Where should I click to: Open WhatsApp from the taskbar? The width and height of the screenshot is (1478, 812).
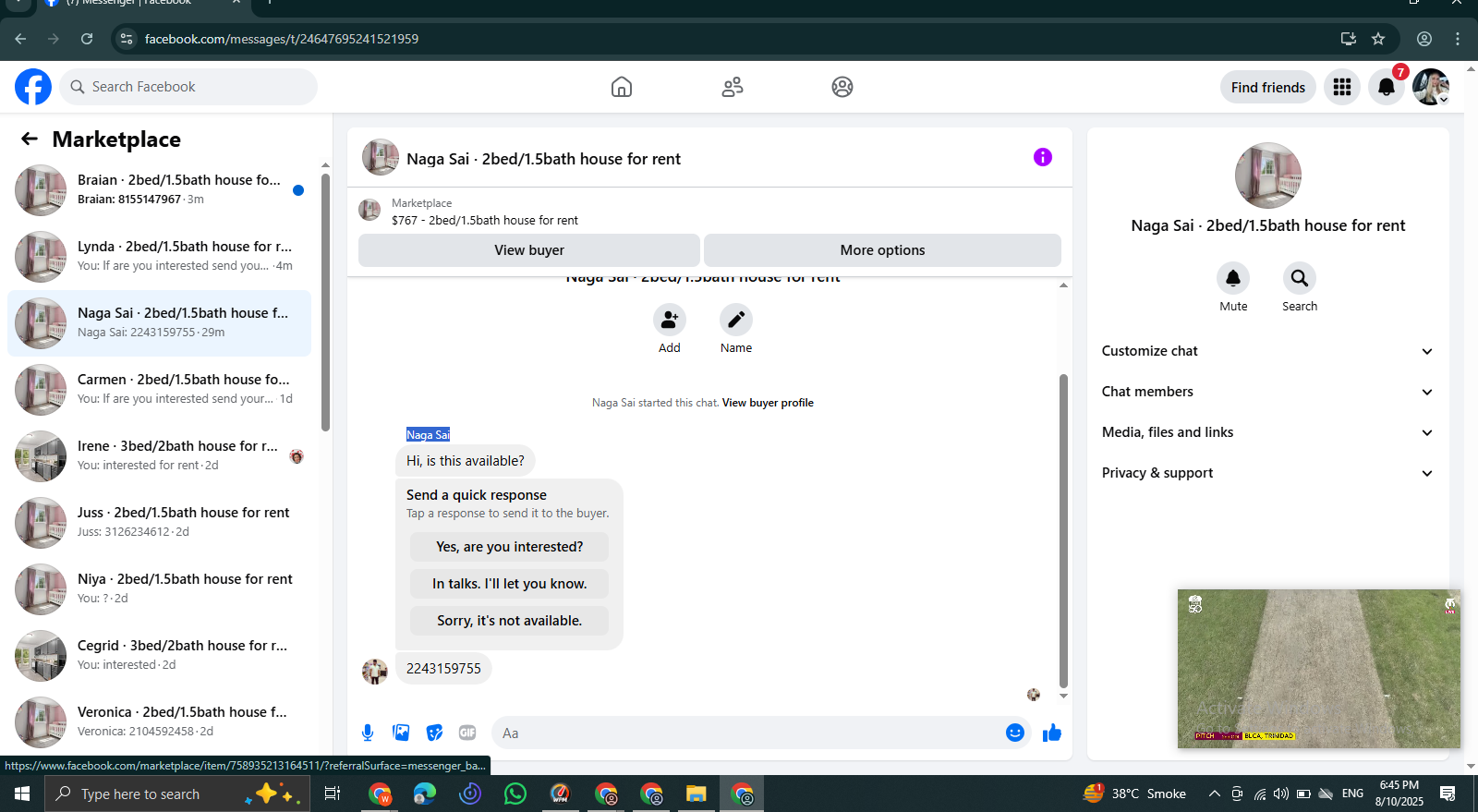[x=515, y=794]
